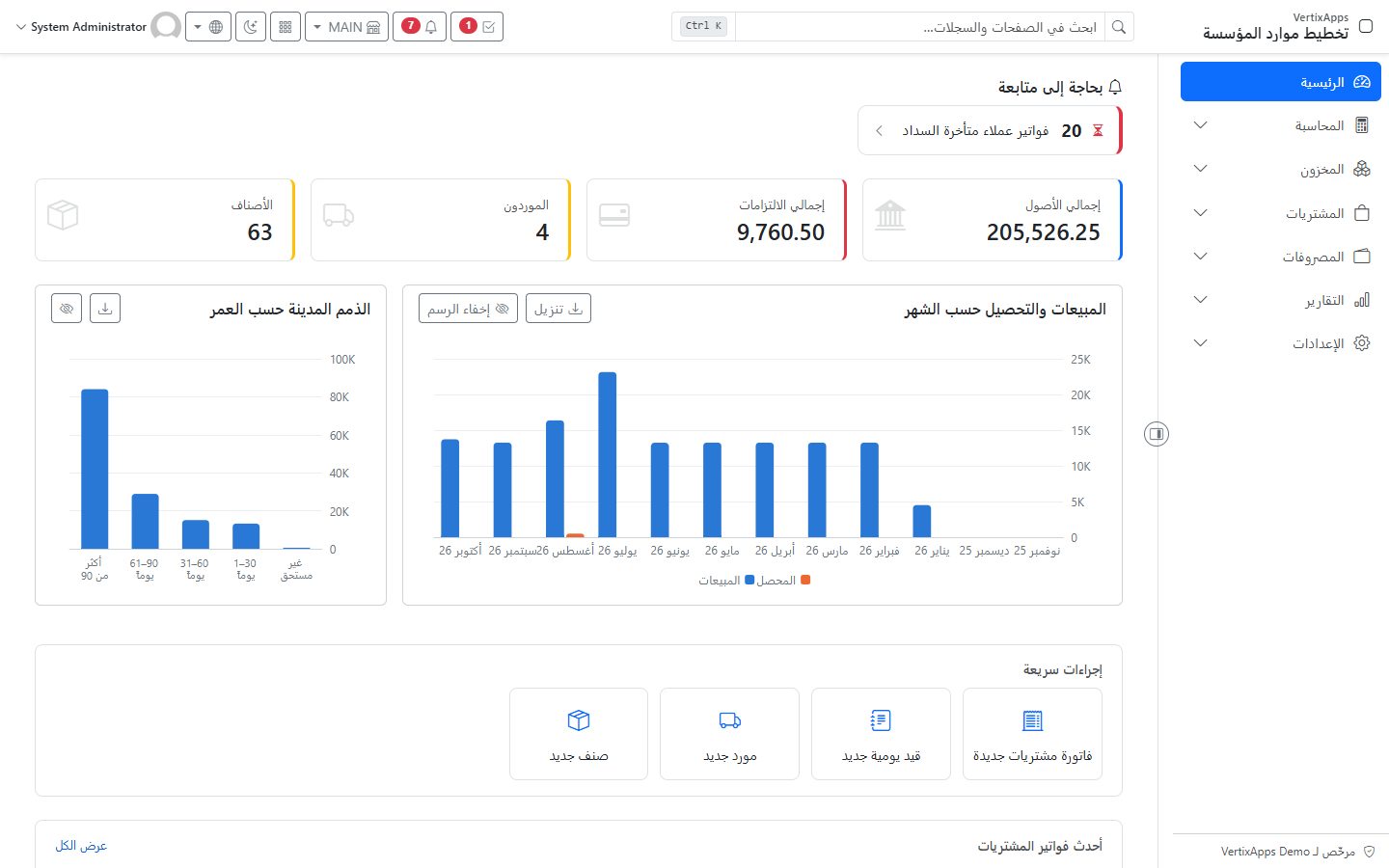The width and height of the screenshot is (1389, 868).
Task: Click the أكثر من 90 aging bar
Action: click(95, 469)
